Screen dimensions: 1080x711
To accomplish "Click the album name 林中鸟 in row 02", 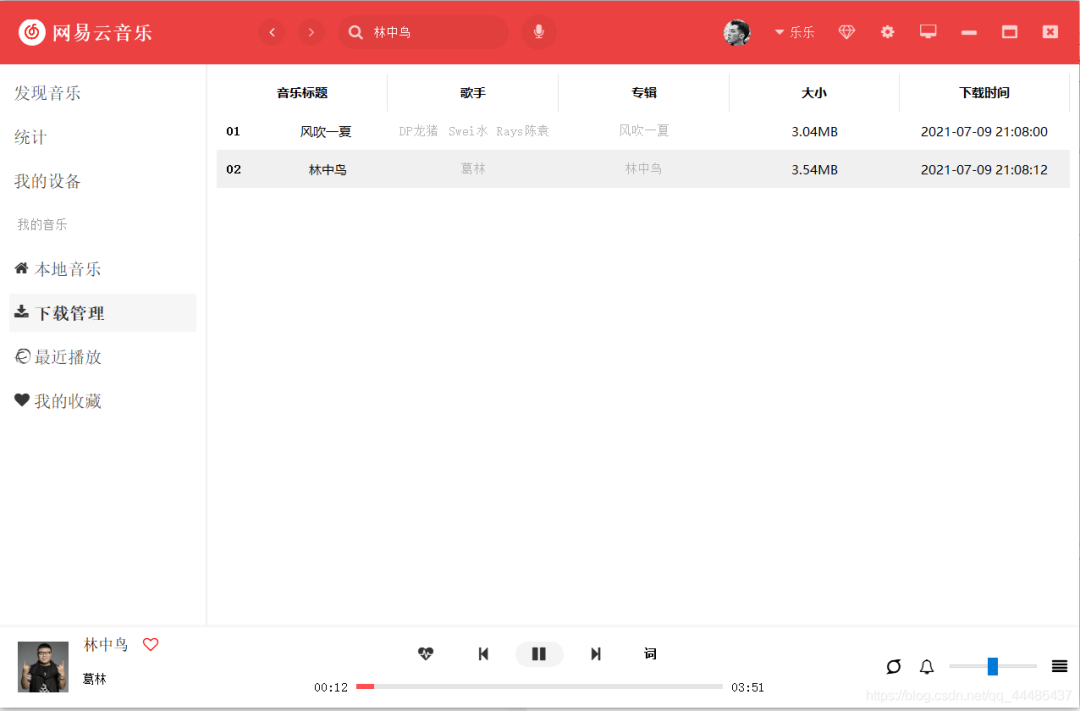I will 643,169.
